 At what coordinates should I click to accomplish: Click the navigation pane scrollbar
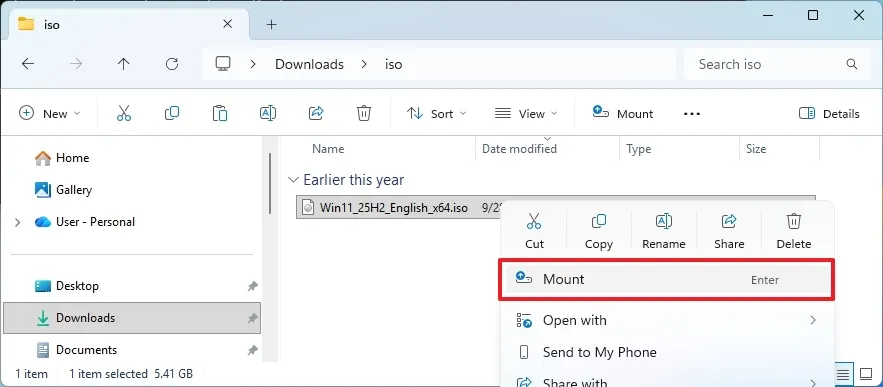click(x=270, y=183)
